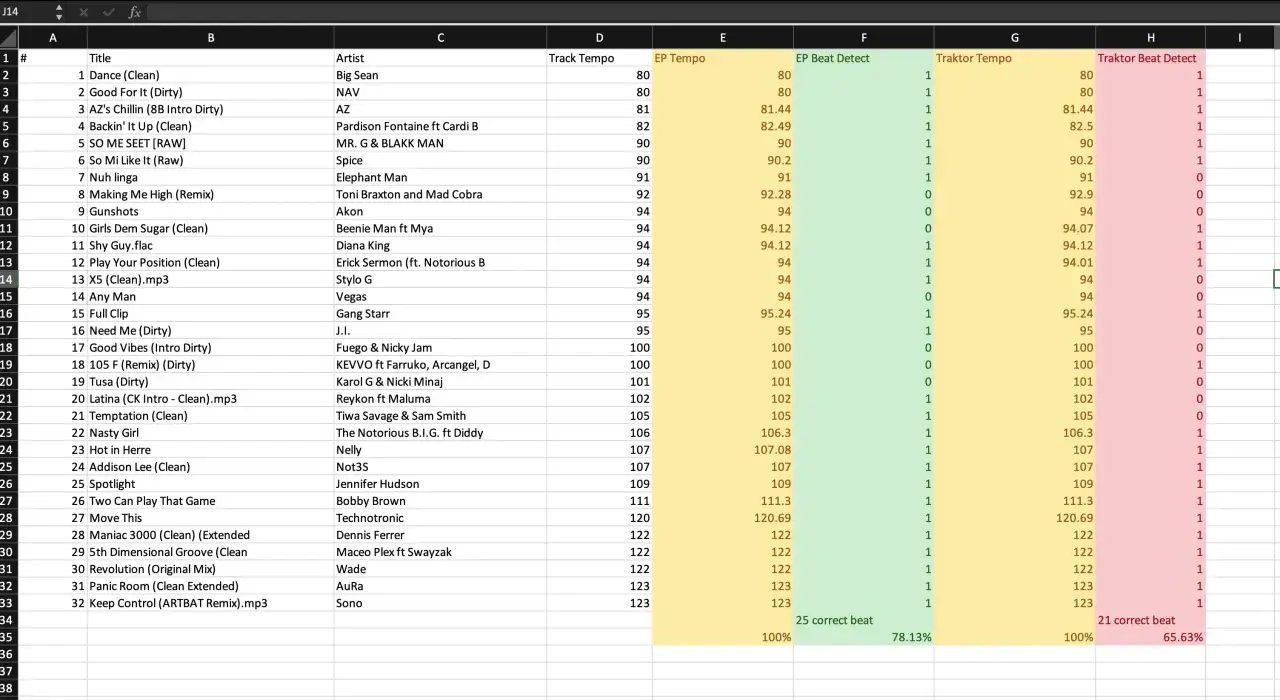Select the percentage cell 78.13%
Screen dimensions: 1280x700
click(x=864, y=637)
